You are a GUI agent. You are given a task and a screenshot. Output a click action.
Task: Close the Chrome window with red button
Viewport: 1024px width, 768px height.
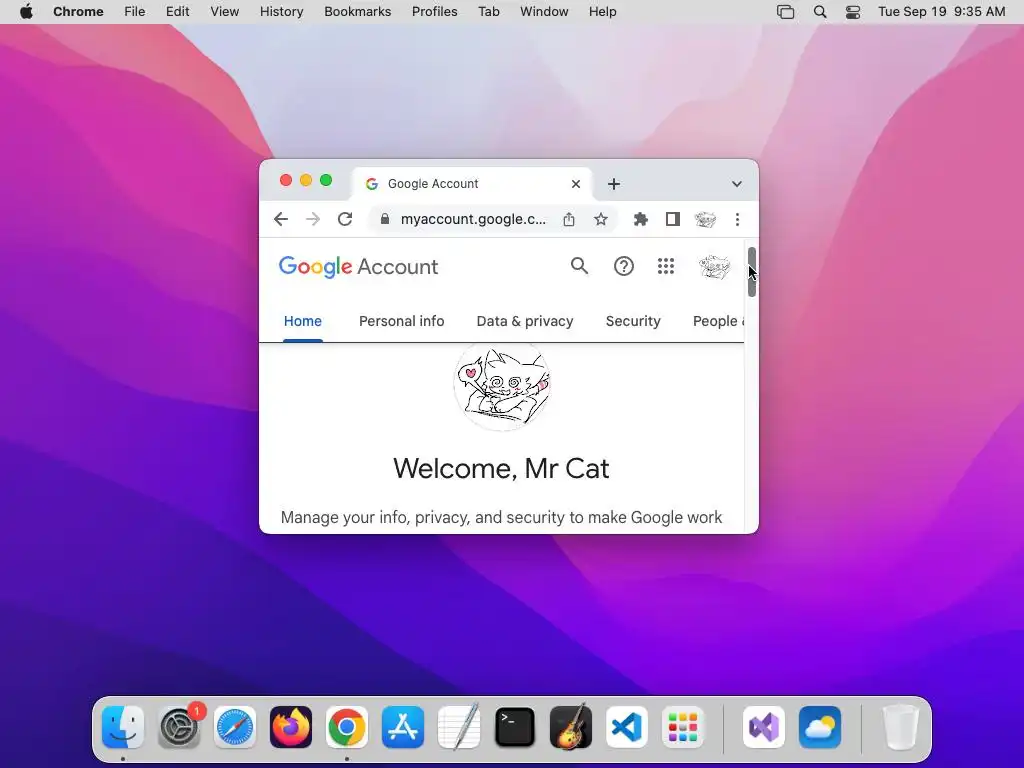(286, 180)
